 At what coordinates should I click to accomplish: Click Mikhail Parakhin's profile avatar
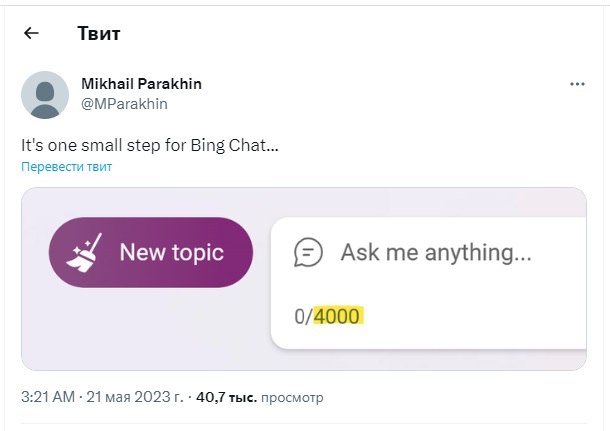point(45,95)
